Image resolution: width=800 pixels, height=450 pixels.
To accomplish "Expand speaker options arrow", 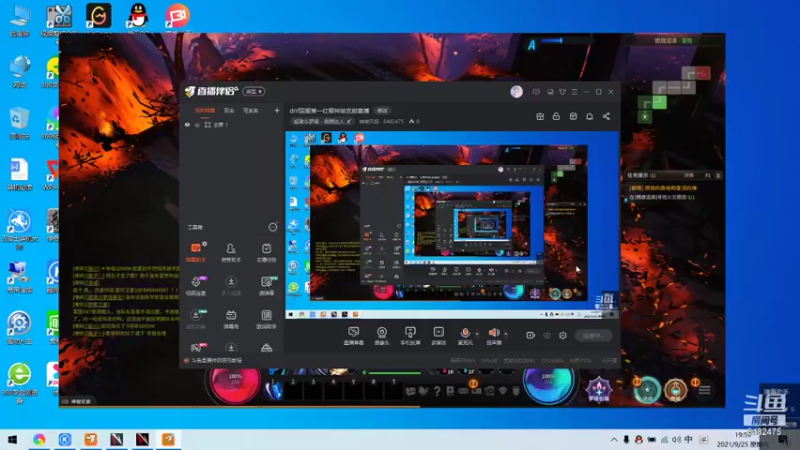I will click(x=506, y=334).
